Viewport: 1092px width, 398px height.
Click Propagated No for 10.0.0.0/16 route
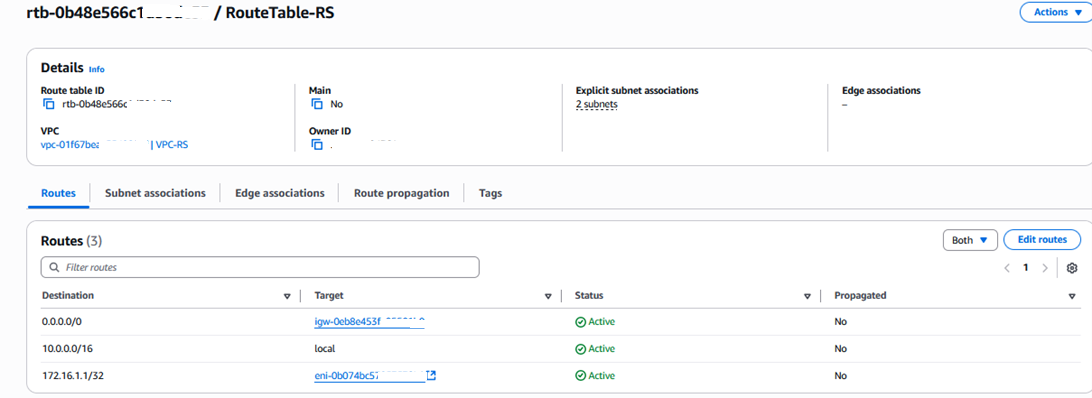coord(841,349)
